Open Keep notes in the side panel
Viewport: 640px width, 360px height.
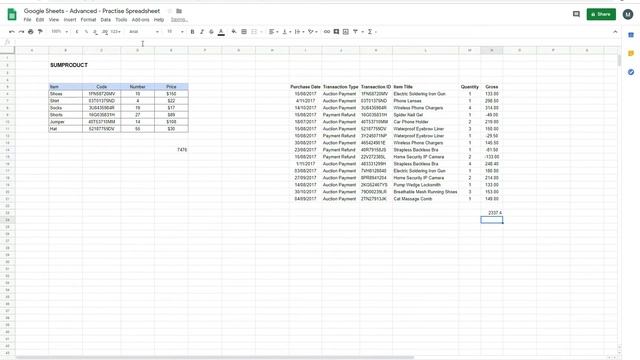pyautogui.click(x=631, y=53)
